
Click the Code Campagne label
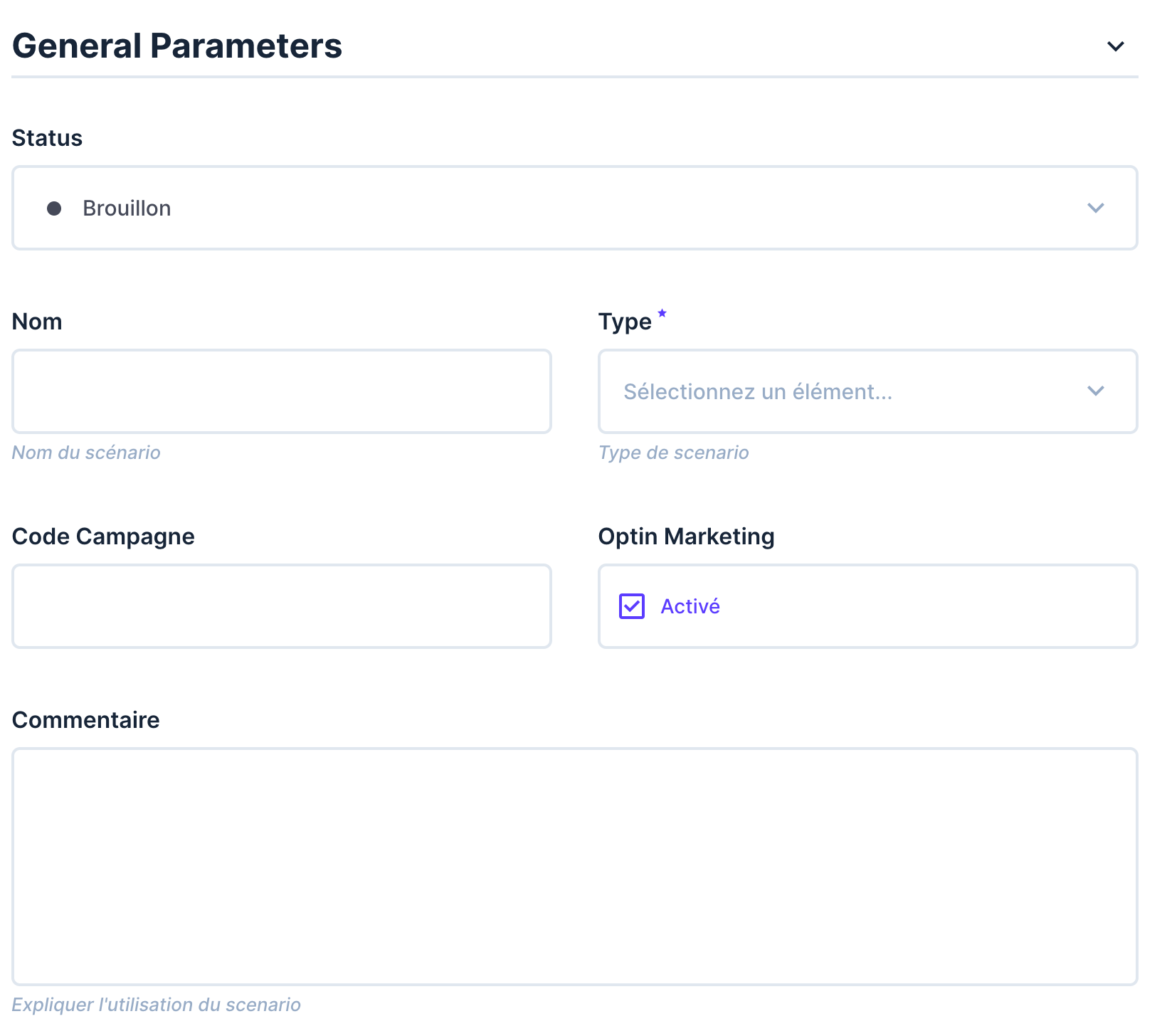(103, 536)
